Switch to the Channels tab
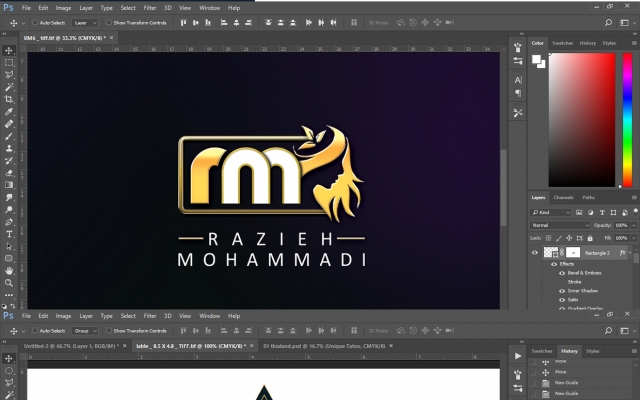 tap(563, 198)
